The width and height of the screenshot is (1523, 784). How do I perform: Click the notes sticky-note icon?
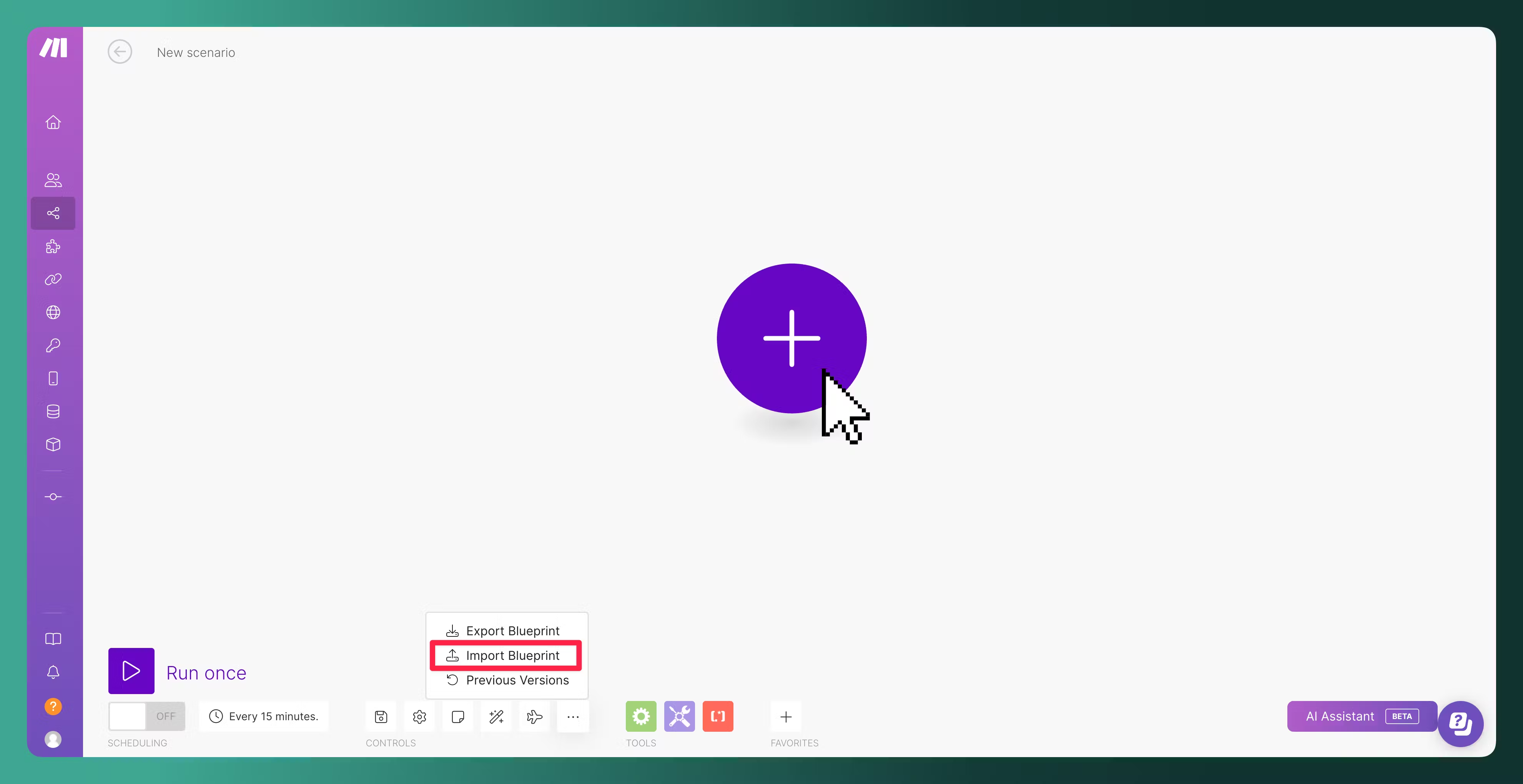(x=457, y=717)
